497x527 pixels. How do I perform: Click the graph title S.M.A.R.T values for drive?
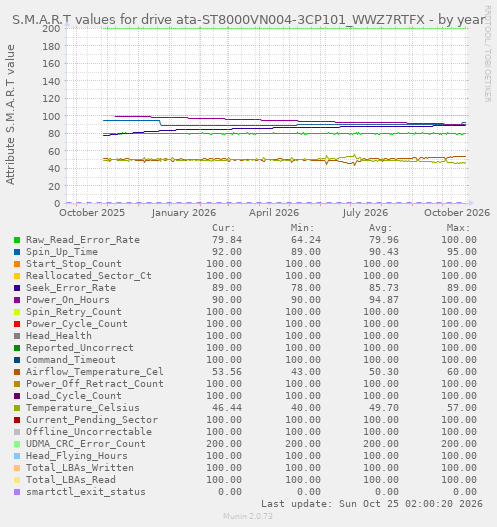pyautogui.click(x=249, y=20)
